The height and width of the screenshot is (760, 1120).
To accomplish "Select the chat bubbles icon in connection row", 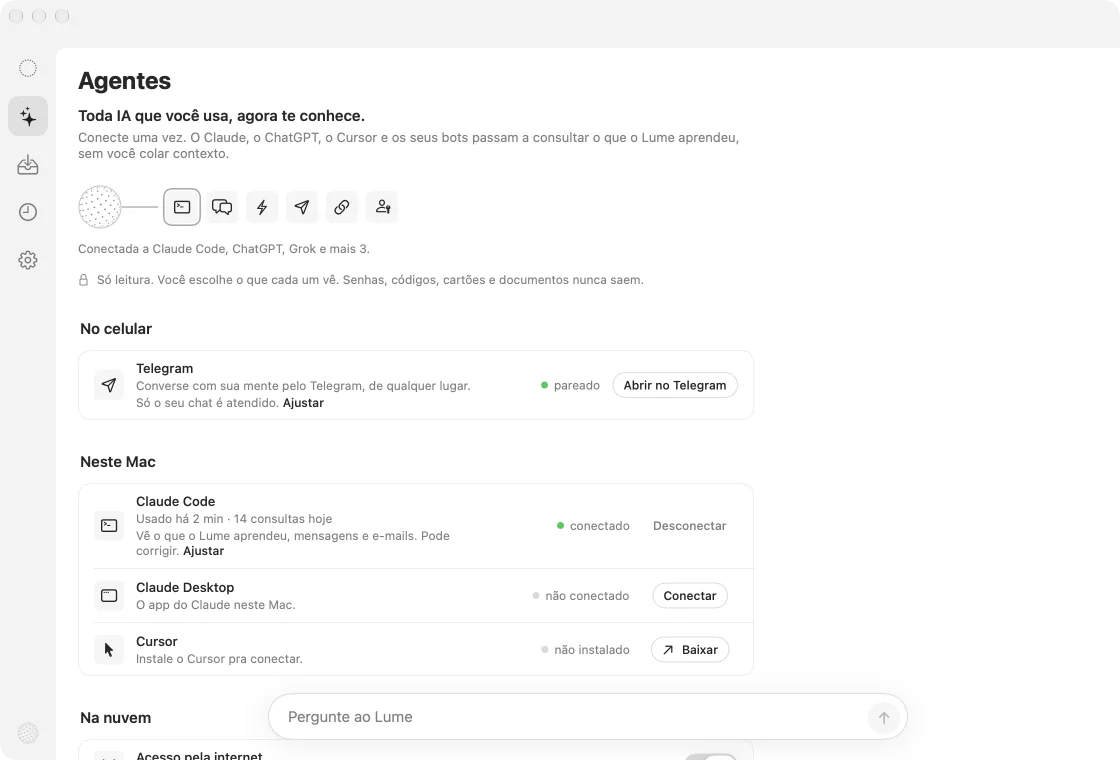I will [222, 207].
